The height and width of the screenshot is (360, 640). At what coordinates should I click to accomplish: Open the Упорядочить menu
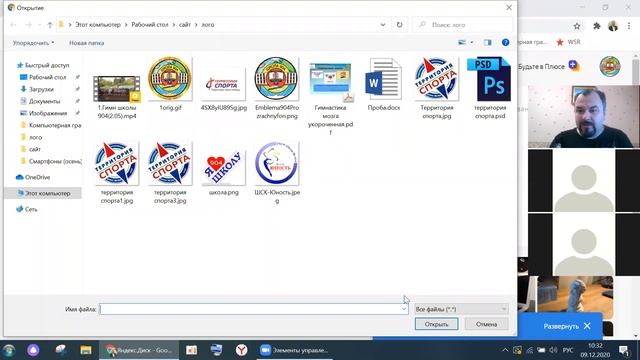pos(33,43)
